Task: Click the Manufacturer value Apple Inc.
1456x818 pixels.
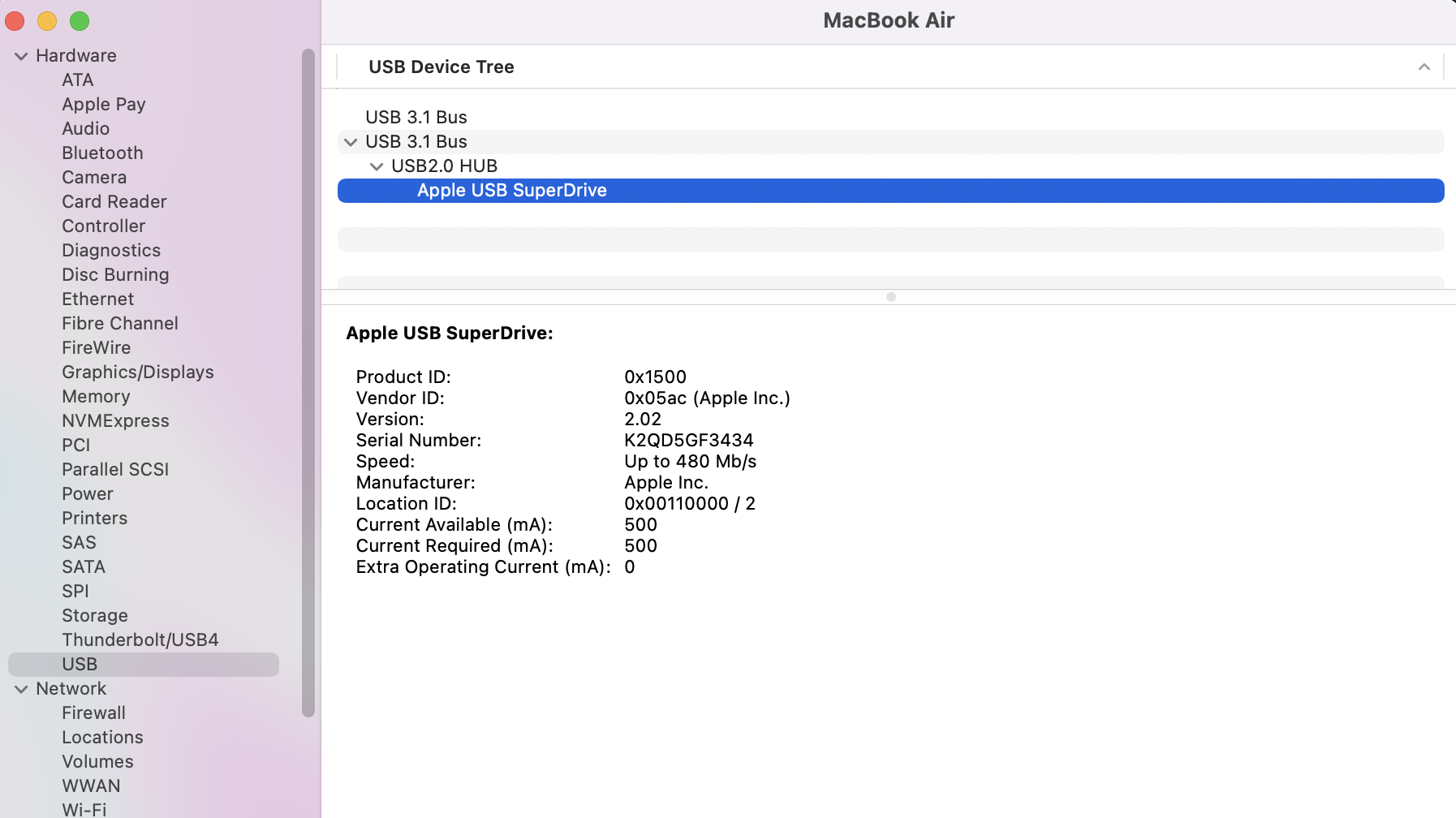Action: (x=666, y=483)
